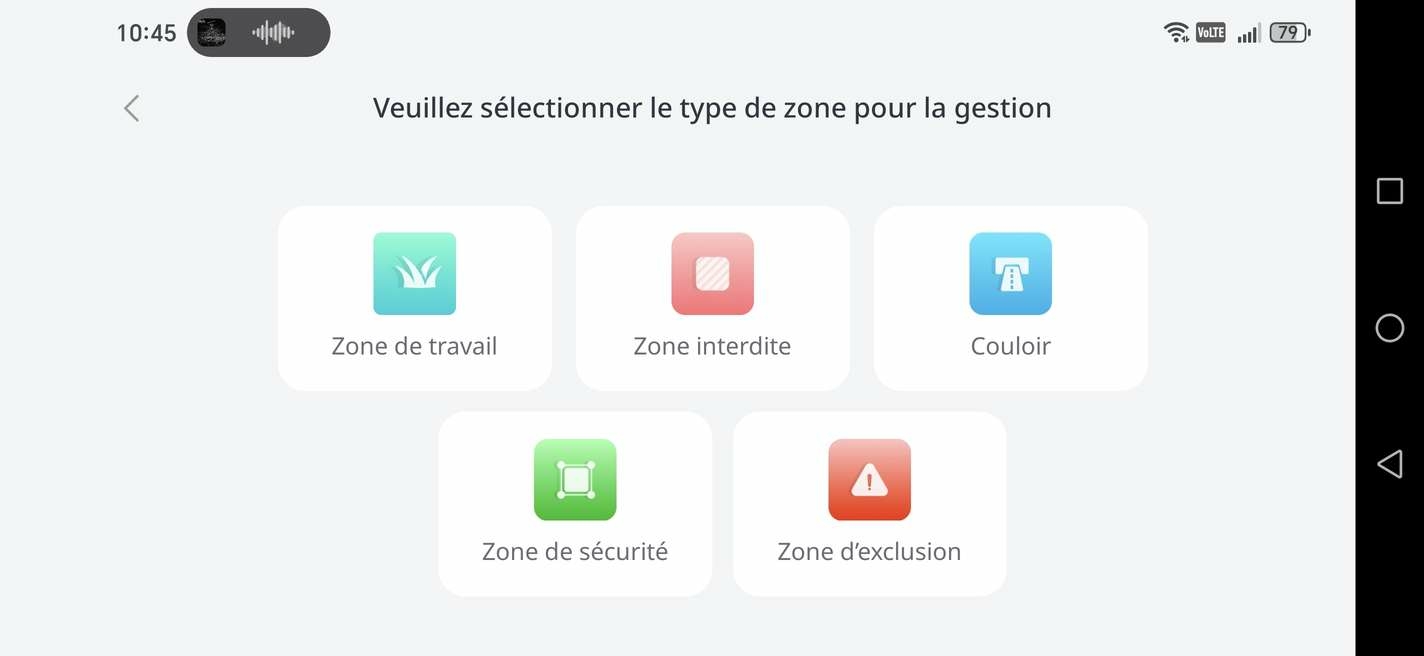Screen dimensions: 1424x656
Task: Go back using the top-left chevron
Action: [x=131, y=108]
